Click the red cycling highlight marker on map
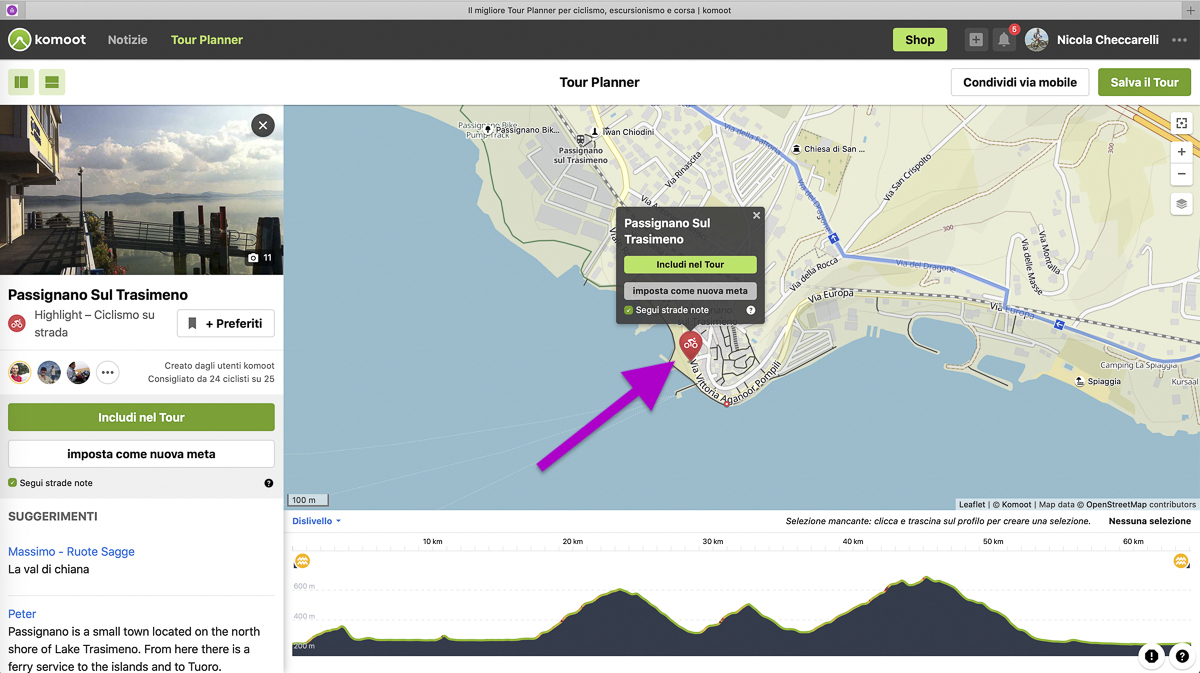The width and height of the screenshot is (1200, 673). tap(690, 345)
